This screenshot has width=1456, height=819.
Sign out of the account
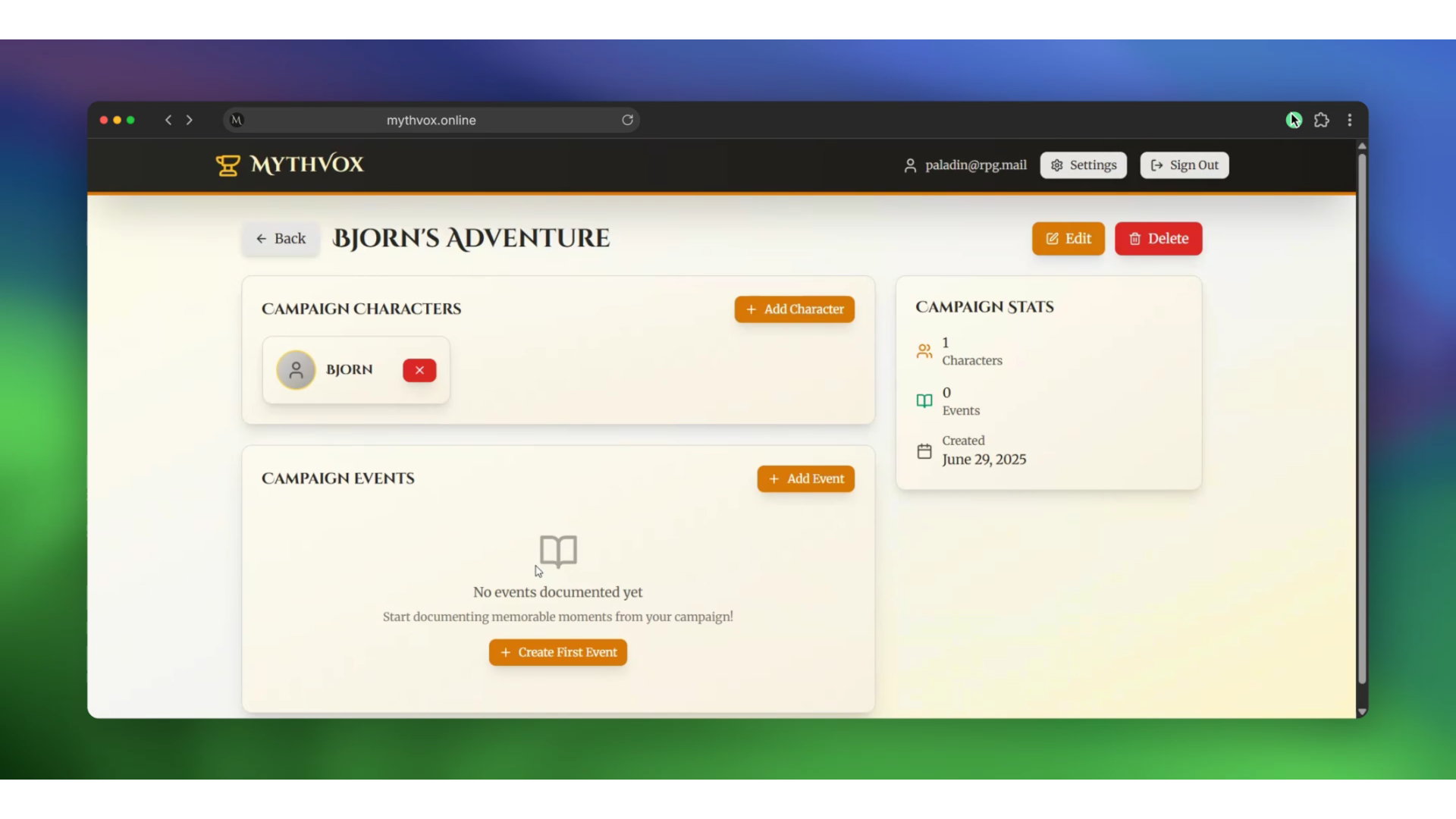click(x=1184, y=165)
